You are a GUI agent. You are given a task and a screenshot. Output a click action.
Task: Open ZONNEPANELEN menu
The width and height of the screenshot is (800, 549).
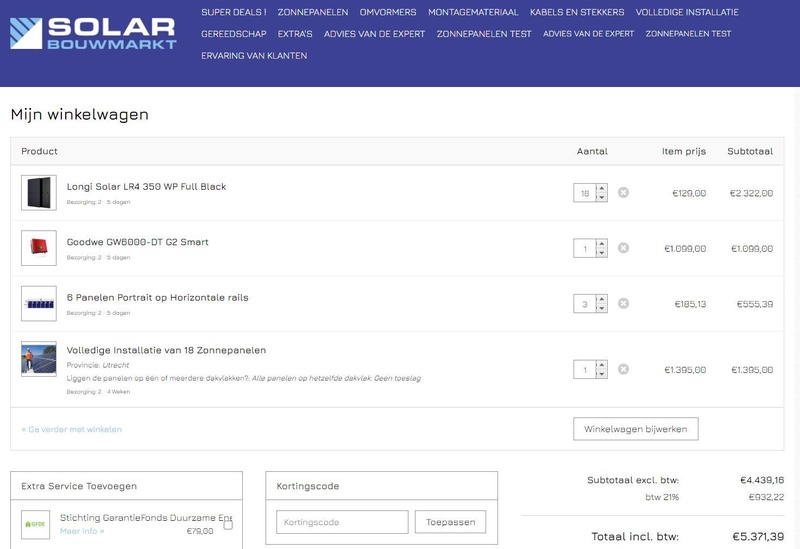313,12
